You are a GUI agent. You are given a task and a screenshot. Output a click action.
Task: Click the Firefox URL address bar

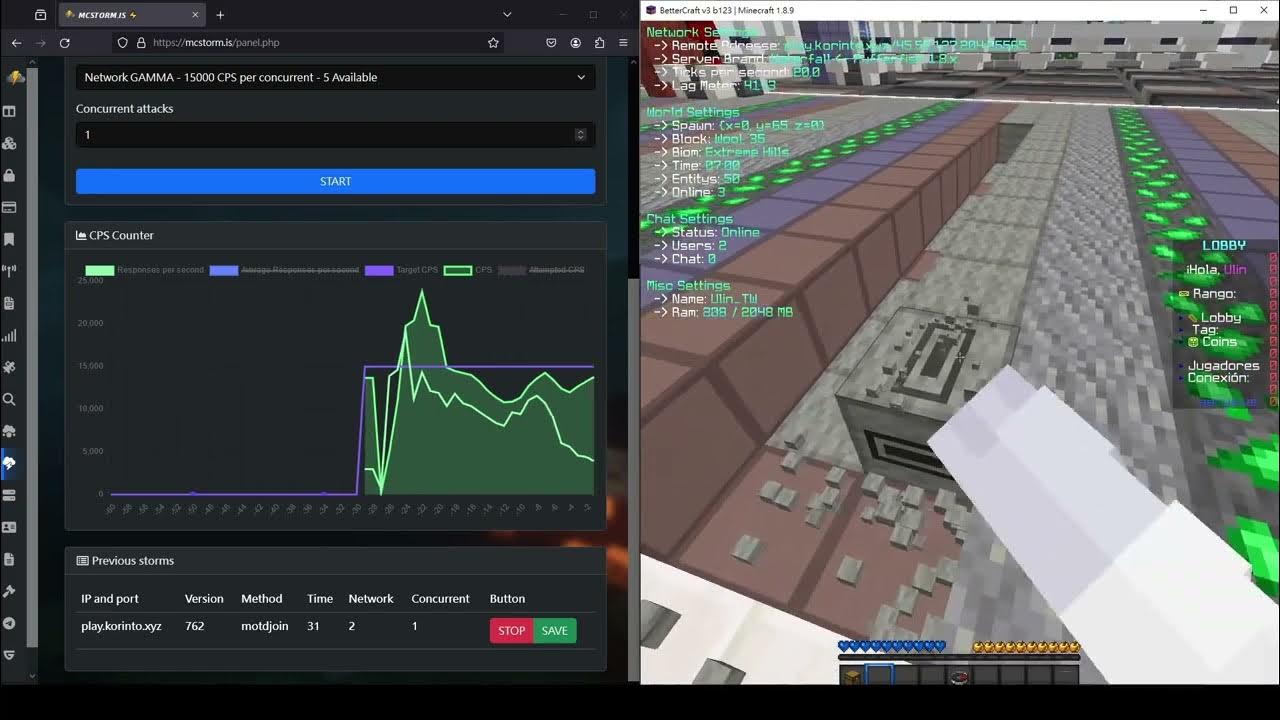pyautogui.click(x=310, y=43)
